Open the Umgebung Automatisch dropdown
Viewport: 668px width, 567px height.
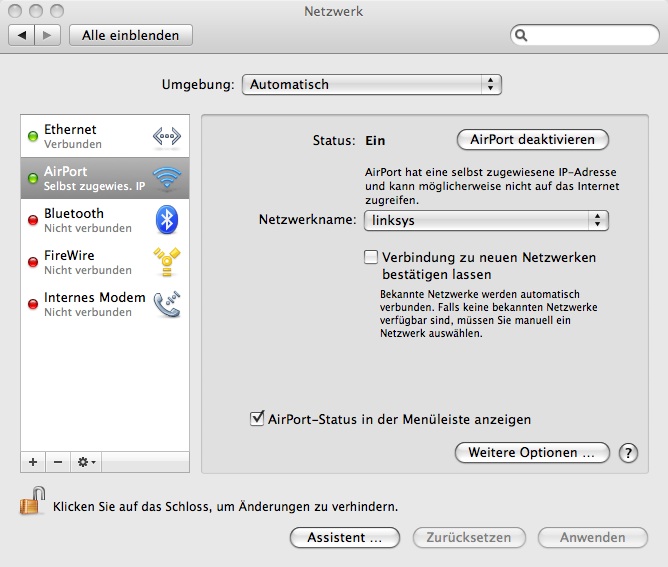pyautogui.click(x=372, y=84)
